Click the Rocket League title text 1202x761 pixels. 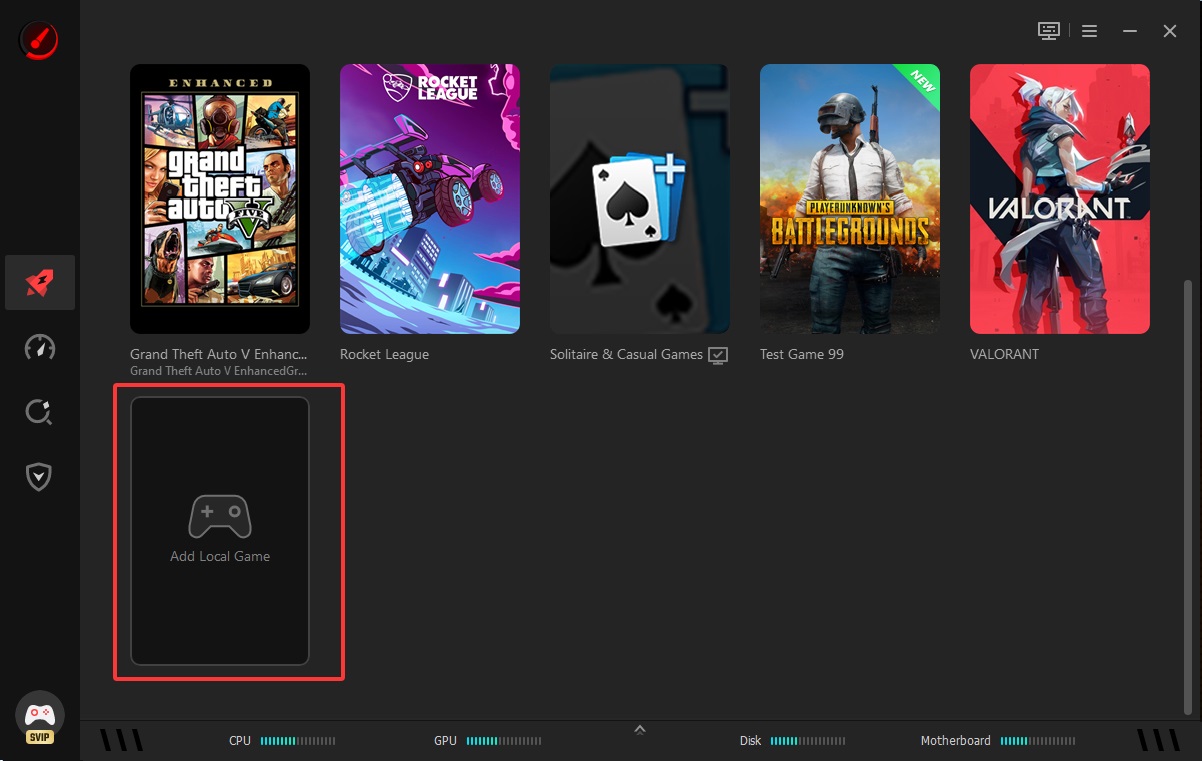(x=384, y=354)
